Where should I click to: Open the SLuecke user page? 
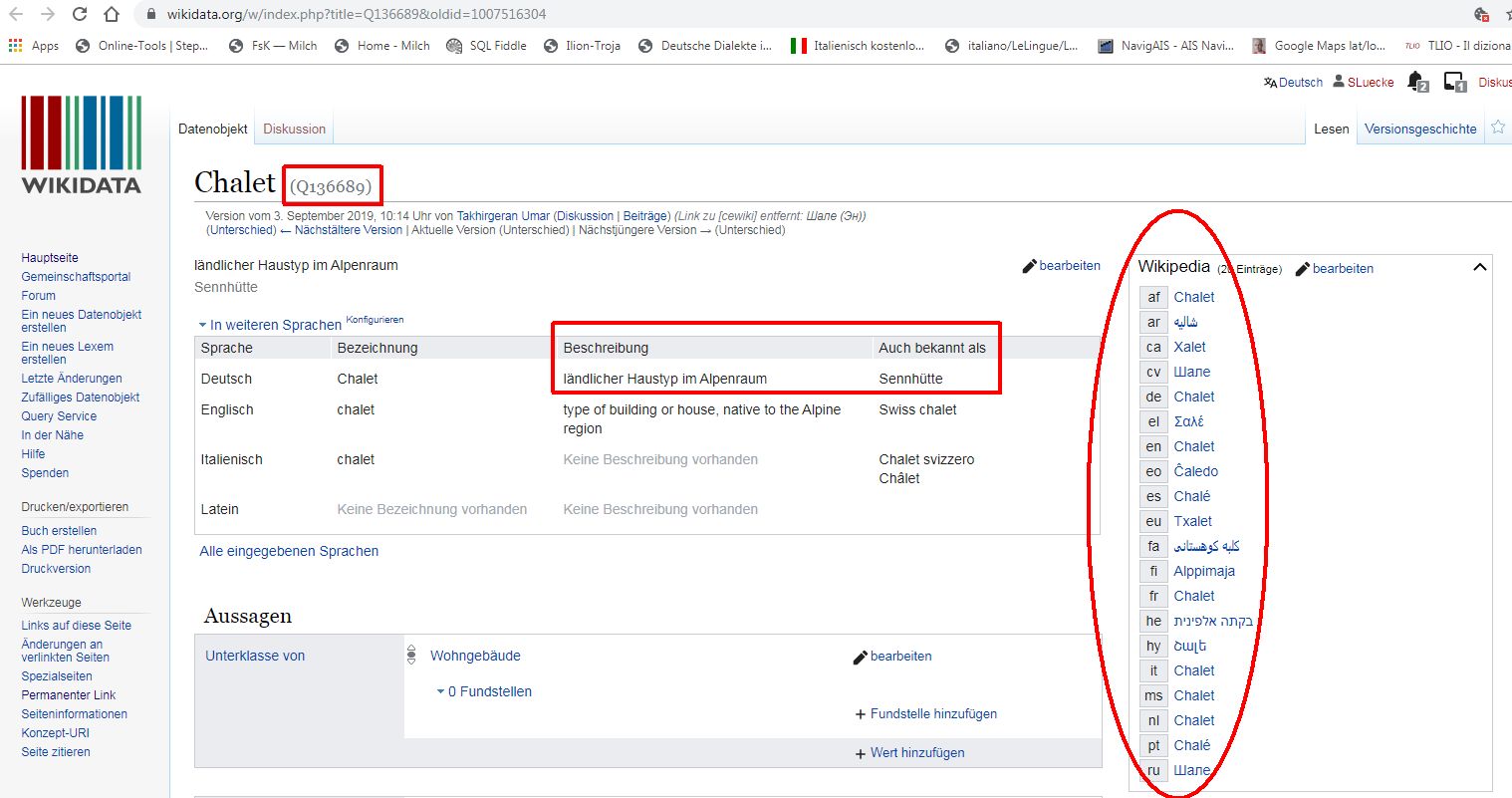pos(1364,83)
